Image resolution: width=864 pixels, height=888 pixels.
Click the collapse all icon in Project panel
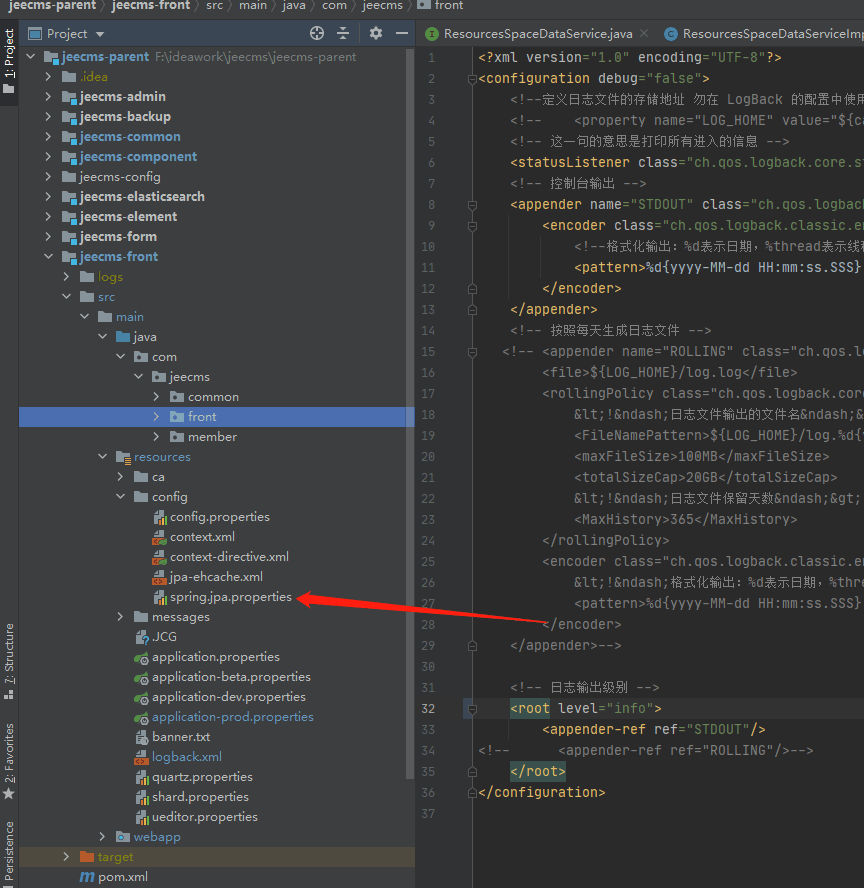[x=345, y=33]
